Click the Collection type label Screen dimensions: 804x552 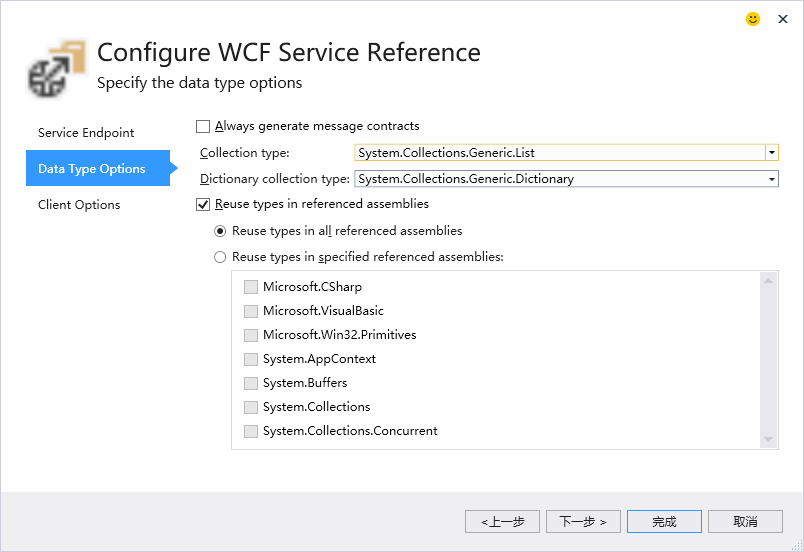click(x=245, y=153)
